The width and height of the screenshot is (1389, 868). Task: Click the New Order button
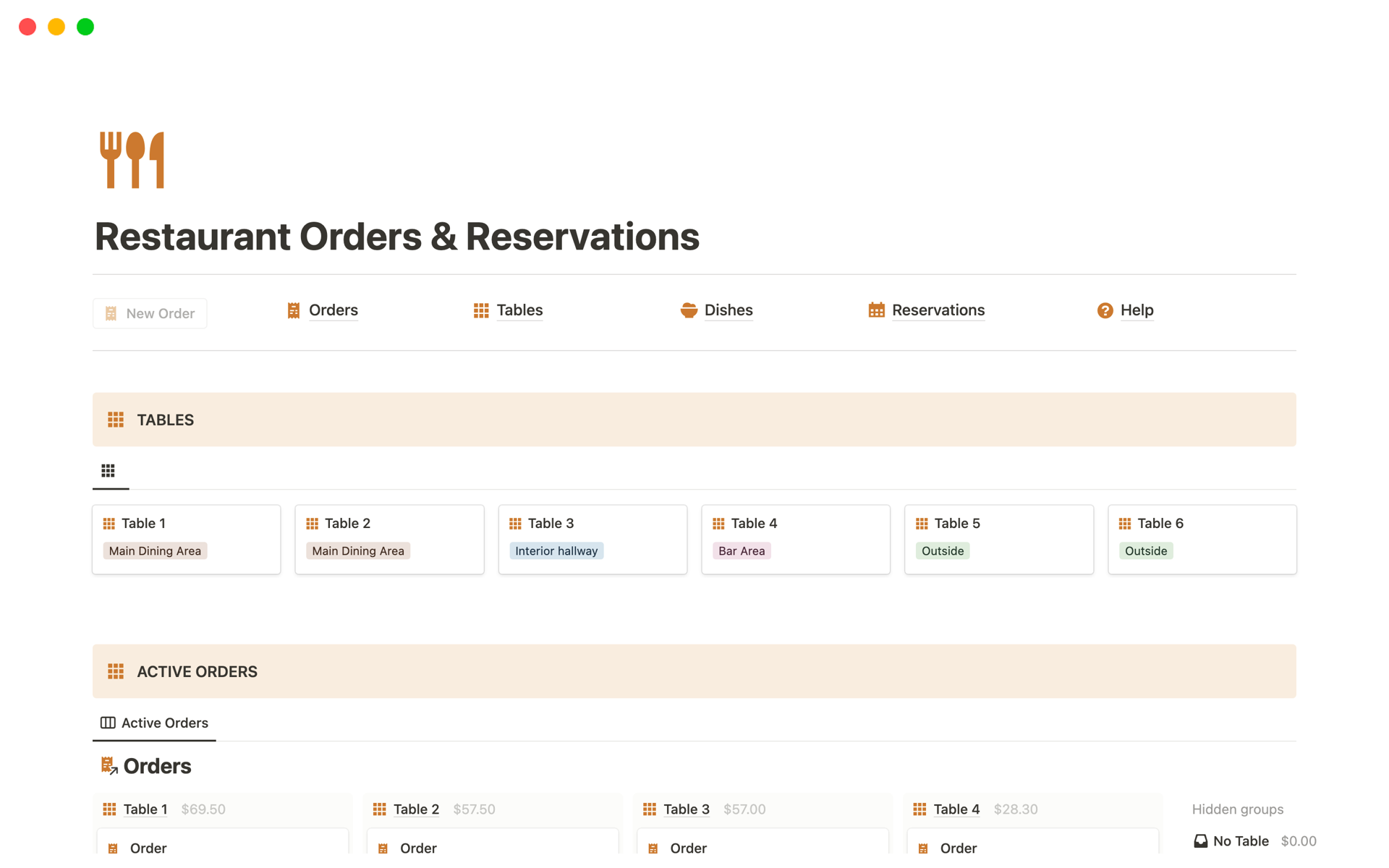(150, 312)
